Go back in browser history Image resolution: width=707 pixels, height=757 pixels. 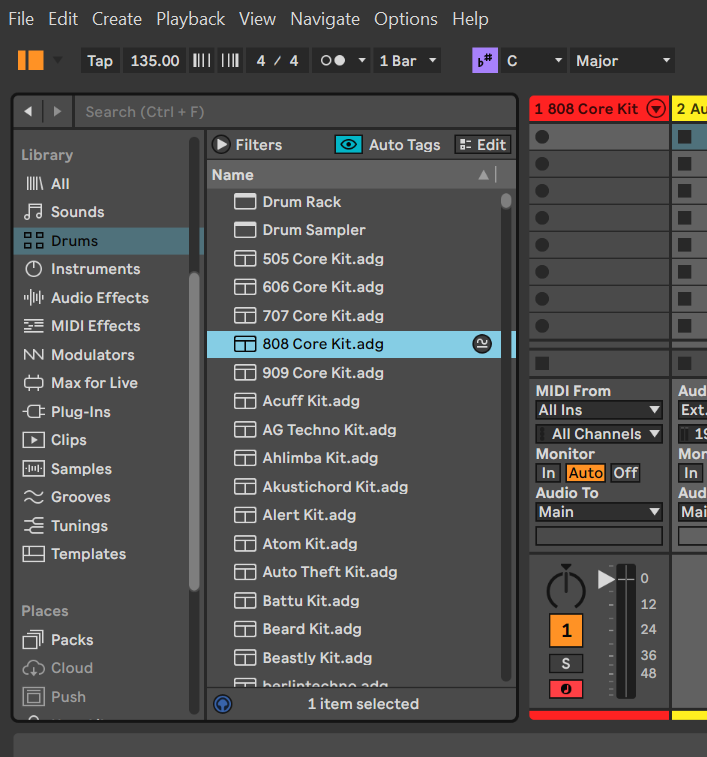pos(28,112)
